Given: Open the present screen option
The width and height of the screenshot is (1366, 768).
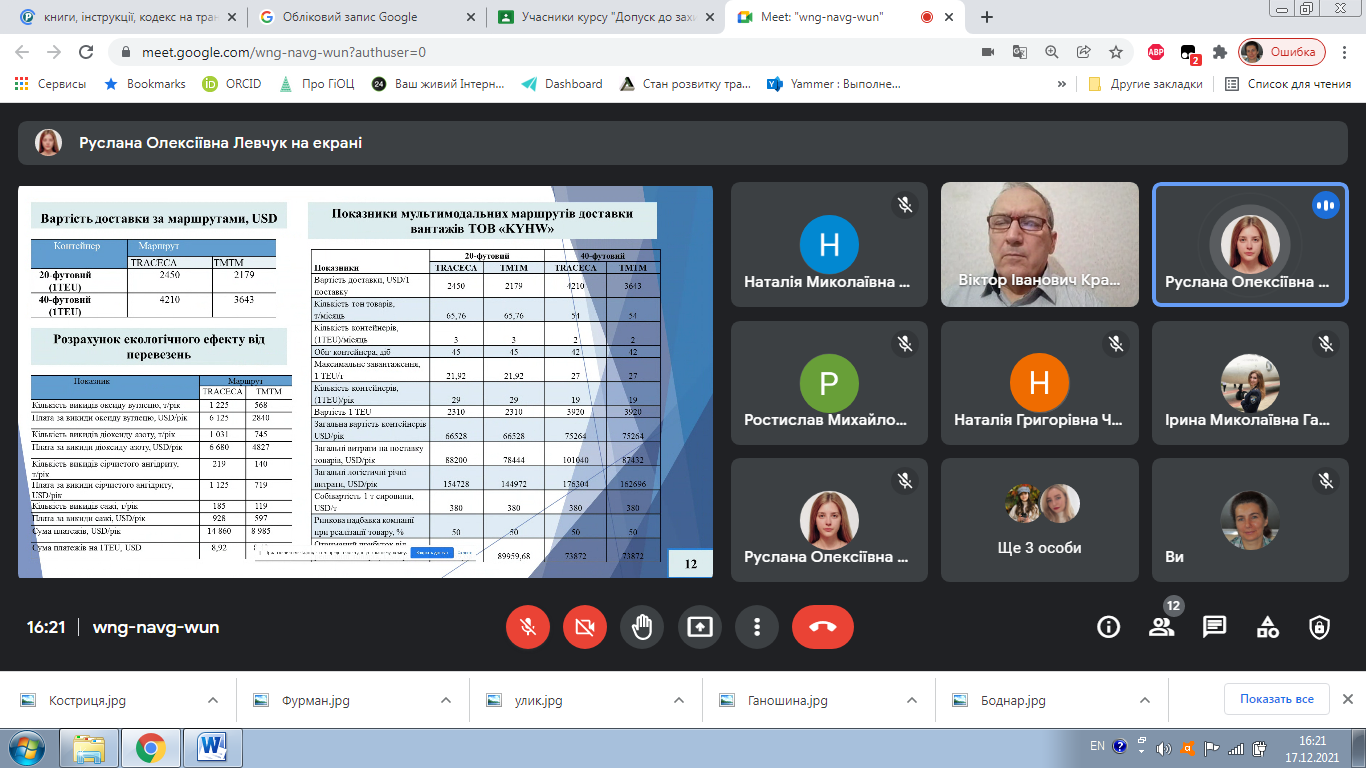Looking at the screenshot, I should click(x=699, y=627).
